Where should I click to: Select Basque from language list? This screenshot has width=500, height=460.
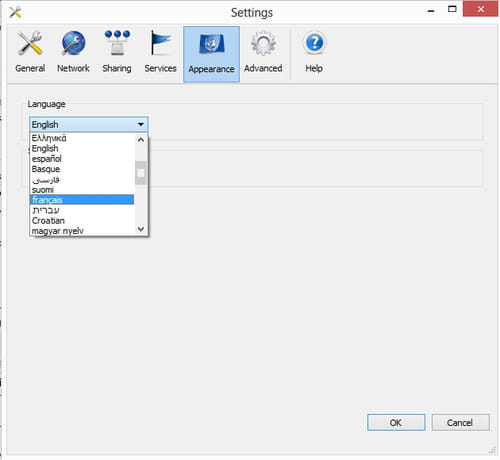click(x=82, y=169)
